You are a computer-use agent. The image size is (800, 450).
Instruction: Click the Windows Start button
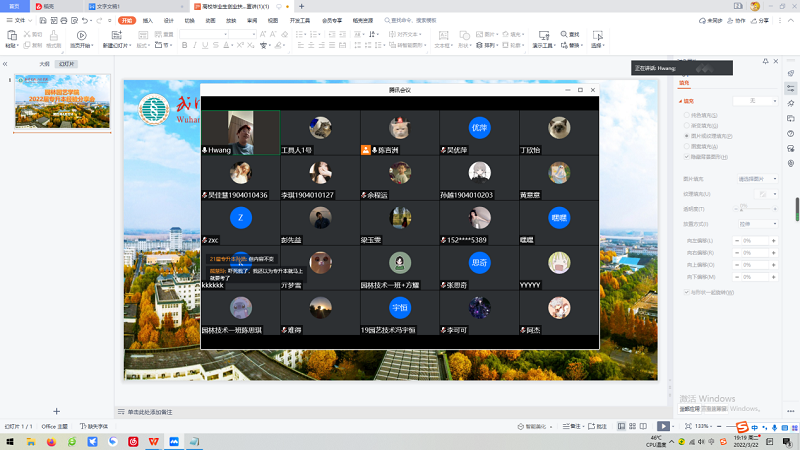(8, 440)
